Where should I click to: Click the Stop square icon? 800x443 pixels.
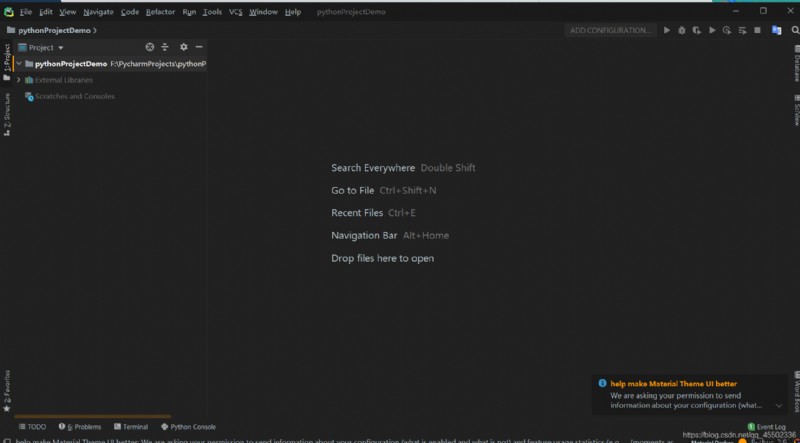[x=757, y=30]
